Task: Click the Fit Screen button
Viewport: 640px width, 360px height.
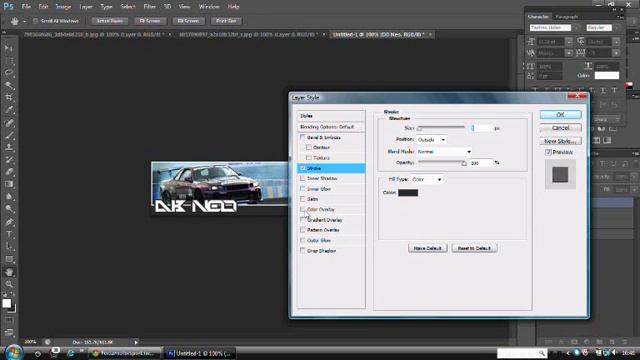Action: tap(150, 21)
